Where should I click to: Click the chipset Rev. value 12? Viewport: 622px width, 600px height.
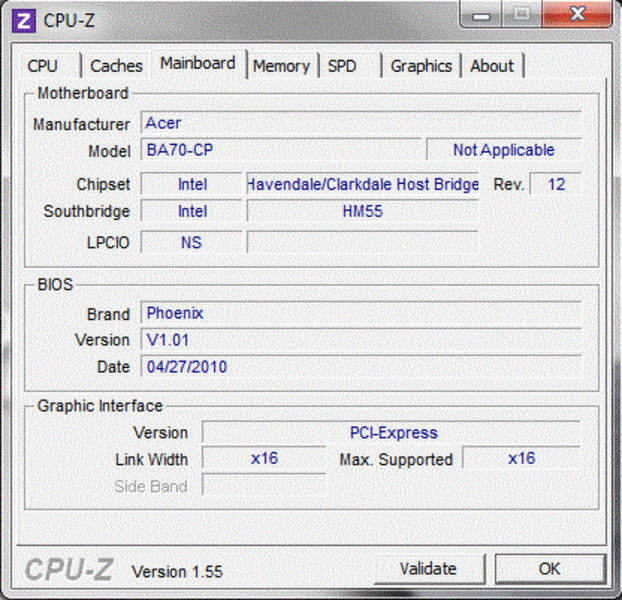556,184
